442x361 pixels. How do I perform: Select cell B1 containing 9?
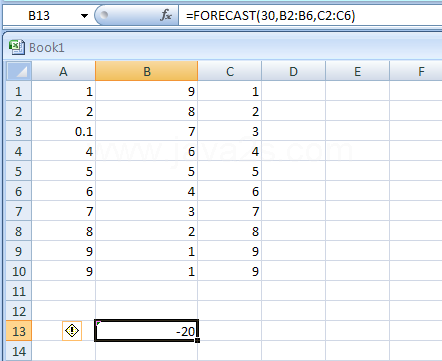pyautogui.click(x=147, y=91)
